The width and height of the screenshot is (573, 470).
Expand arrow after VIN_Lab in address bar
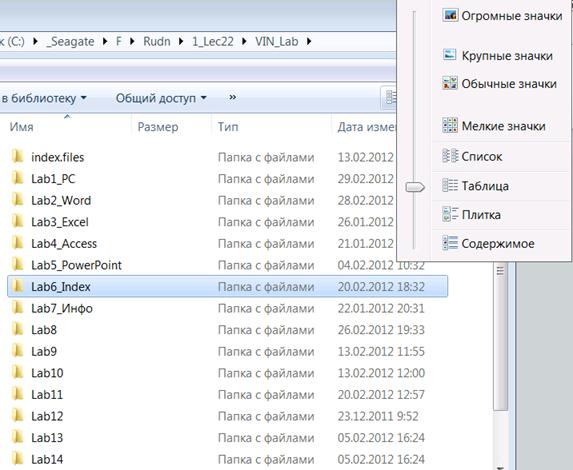(309, 41)
